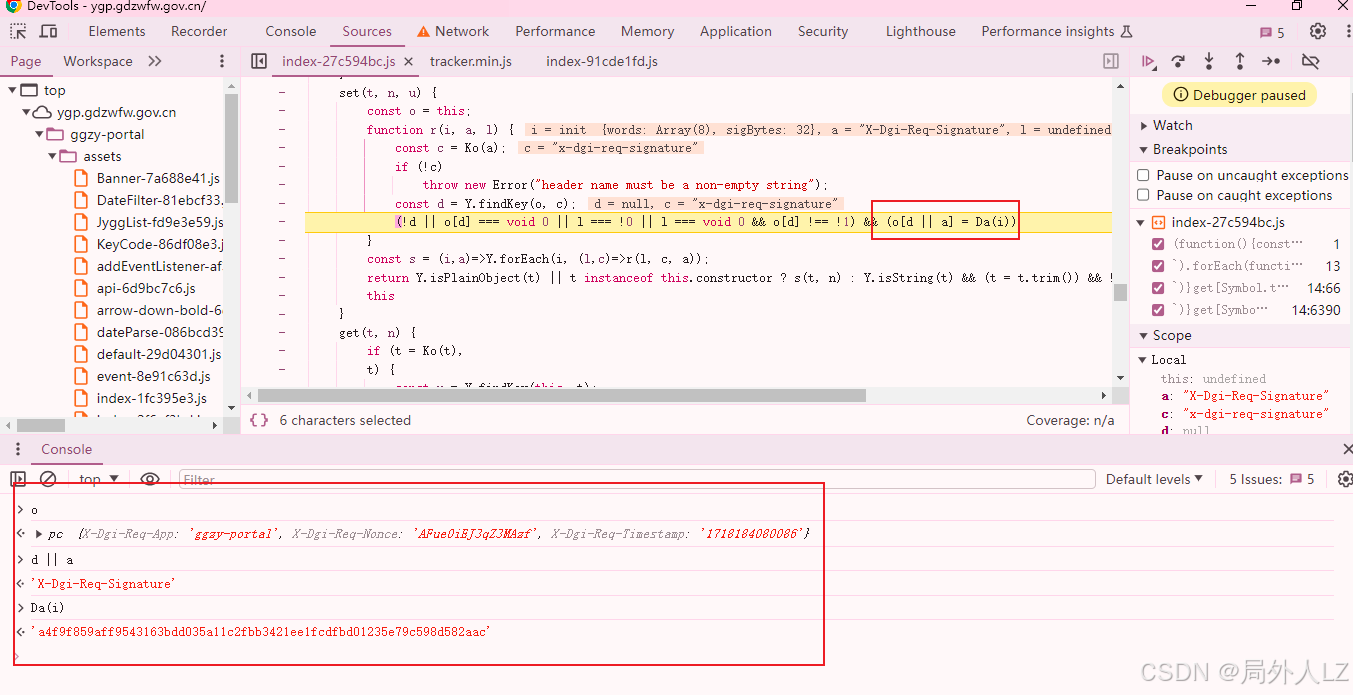Screen dimensions: 1353x695
Task: Open event-8e91c63d.js file
Action: [x=143, y=376]
